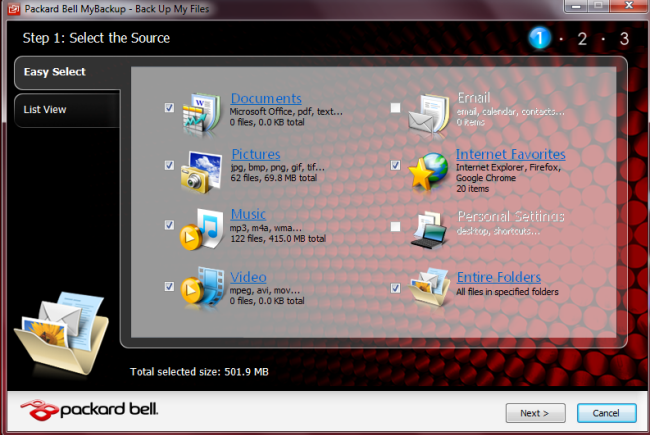The height and width of the screenshot is (435, 650).
Task: Switch to the Easy Select tab
Action: [68, 72]
